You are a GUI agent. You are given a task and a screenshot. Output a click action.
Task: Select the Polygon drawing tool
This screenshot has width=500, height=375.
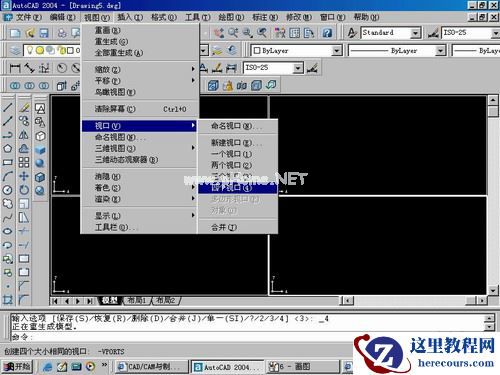8,149
